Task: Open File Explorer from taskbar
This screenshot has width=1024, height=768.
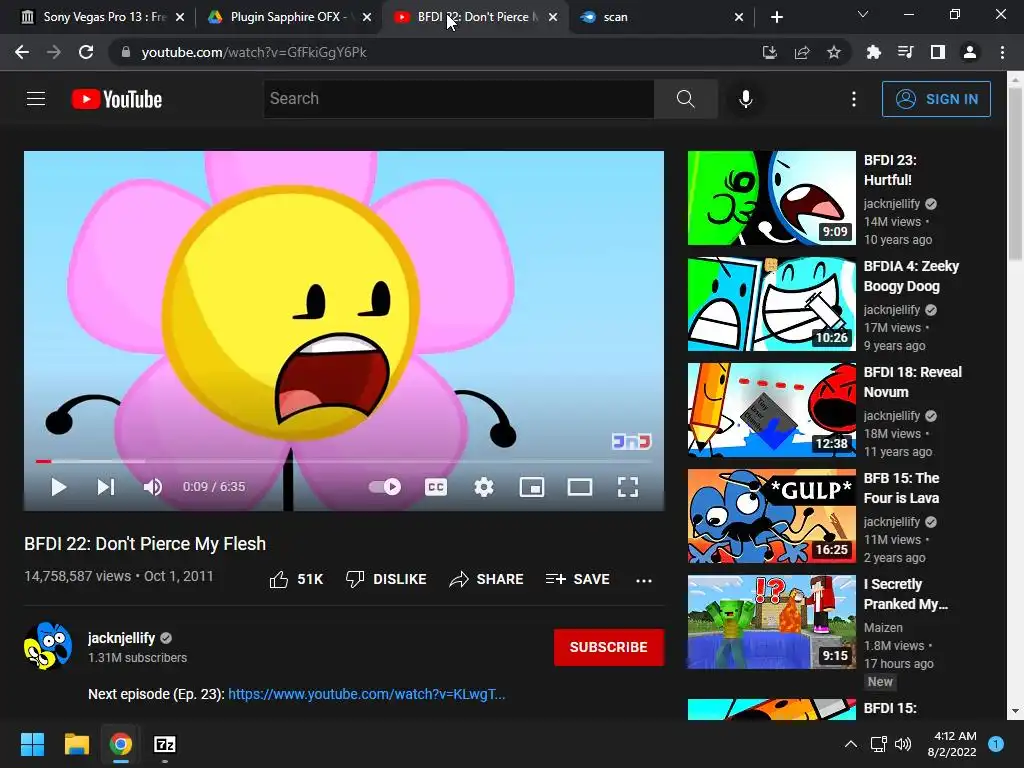Action: (76, 744)
